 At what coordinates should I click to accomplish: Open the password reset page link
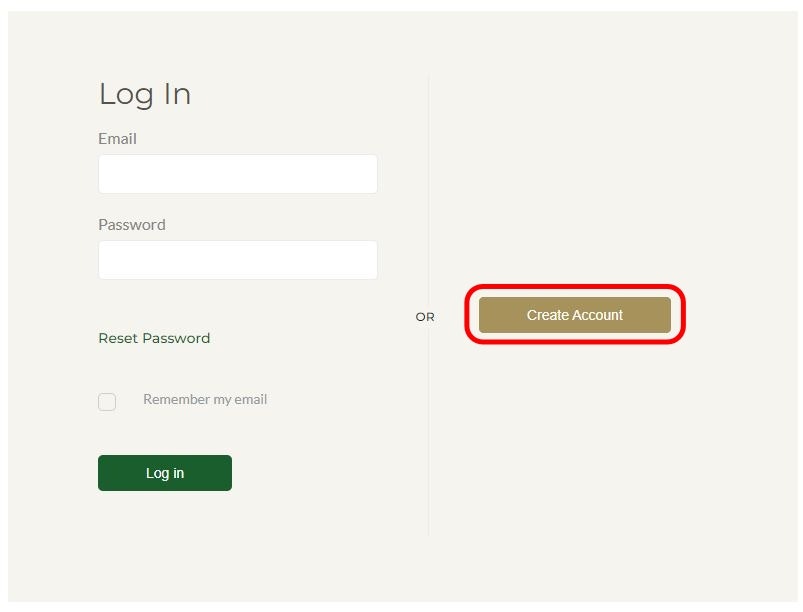(x=154, y=338)
